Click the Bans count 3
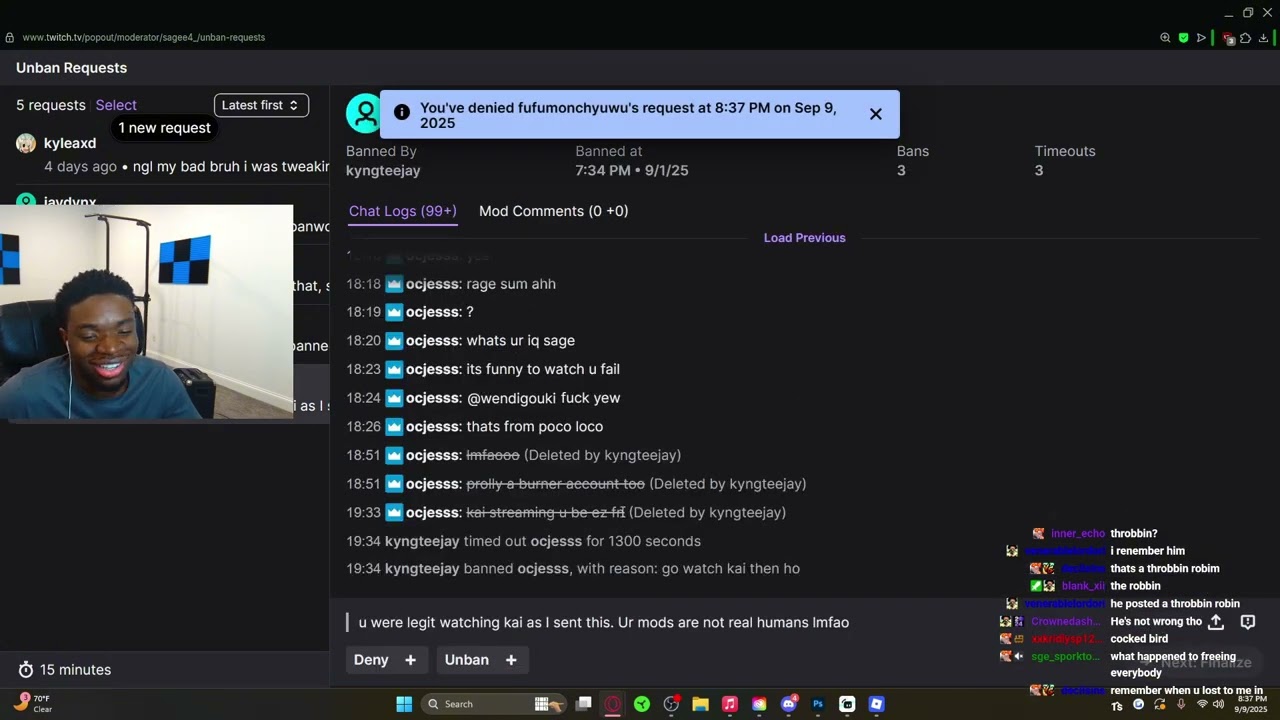 click(x=901, y=171)
